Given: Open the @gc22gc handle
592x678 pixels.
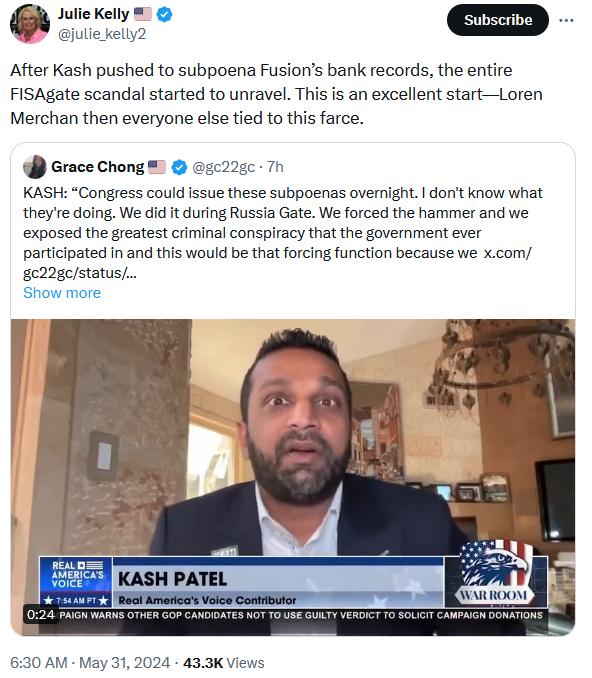Looking at the screenshot, I should coord(223,167).
